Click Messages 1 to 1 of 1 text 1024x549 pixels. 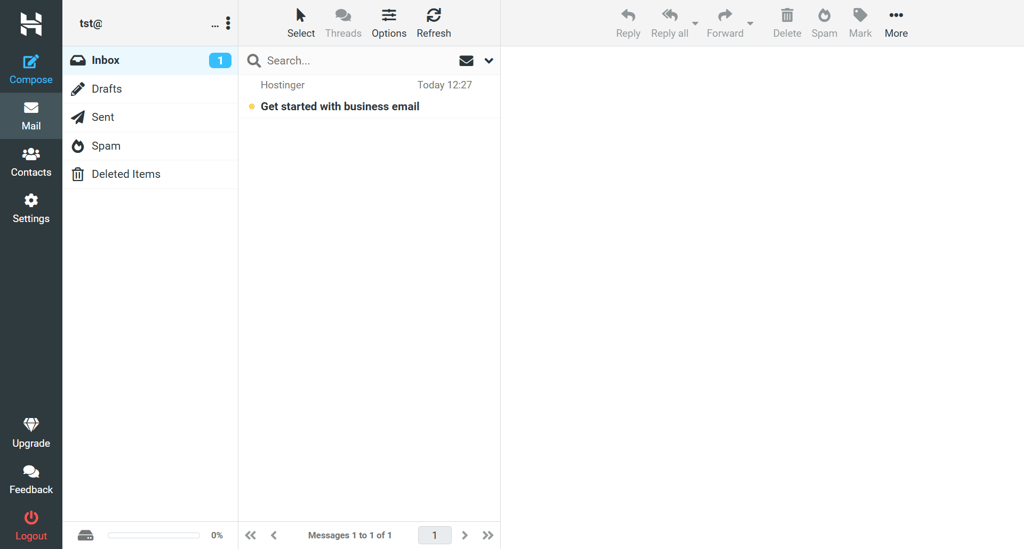pyautogui.click(x=349, y=535)
